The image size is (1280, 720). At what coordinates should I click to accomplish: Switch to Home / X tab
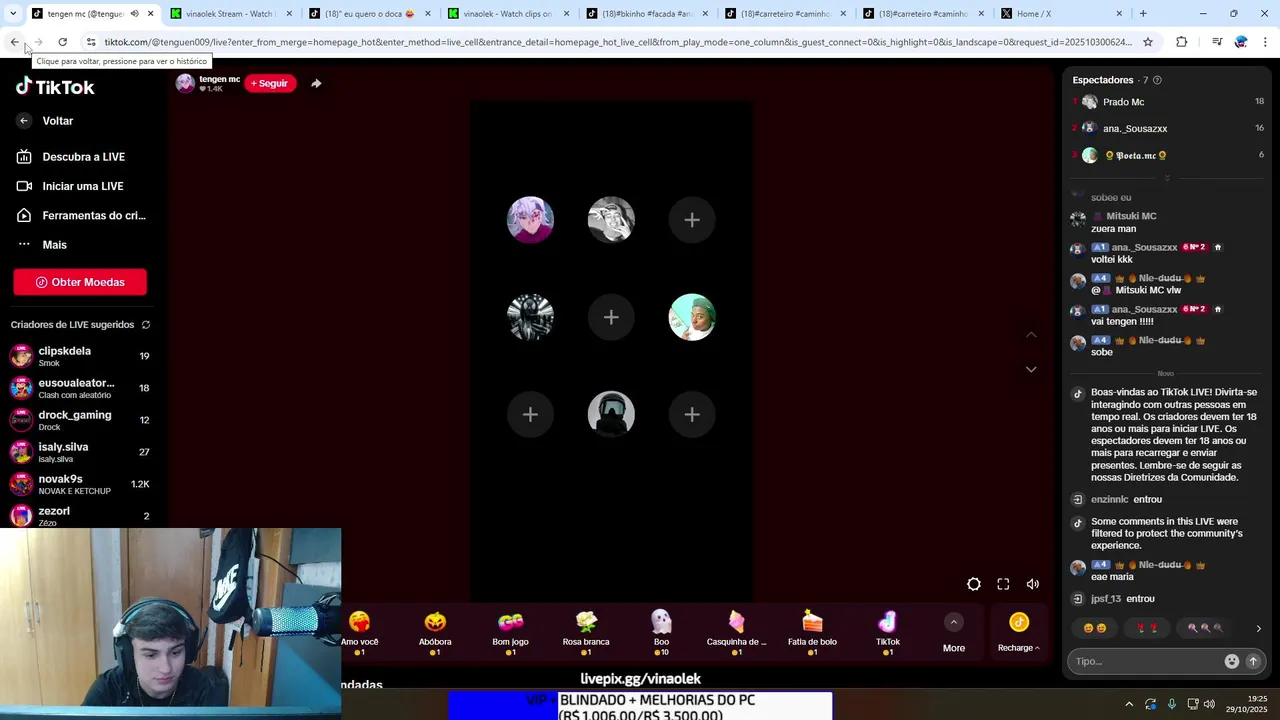click(x=1060, y=14)
